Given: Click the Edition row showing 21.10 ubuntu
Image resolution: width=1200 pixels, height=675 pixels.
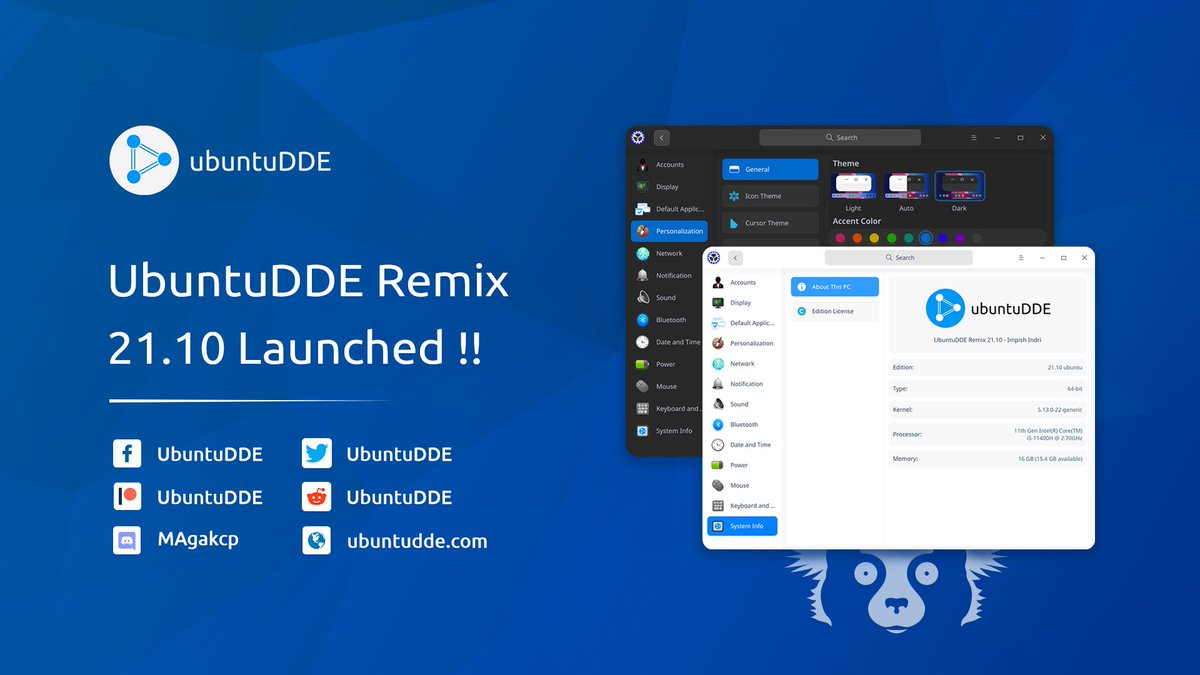Looking at the screenshot, I should pos(987,367).
